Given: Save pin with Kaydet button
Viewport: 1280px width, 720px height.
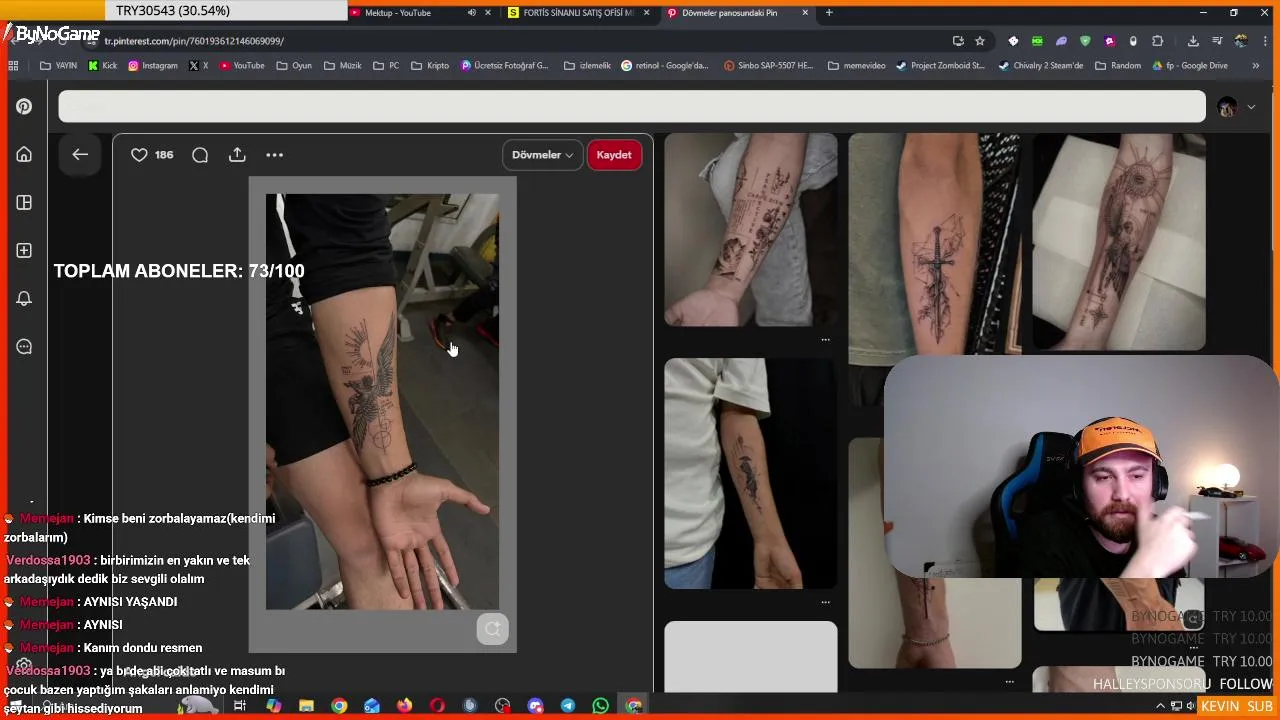Looking at the screenshot, I should [614, 155].
